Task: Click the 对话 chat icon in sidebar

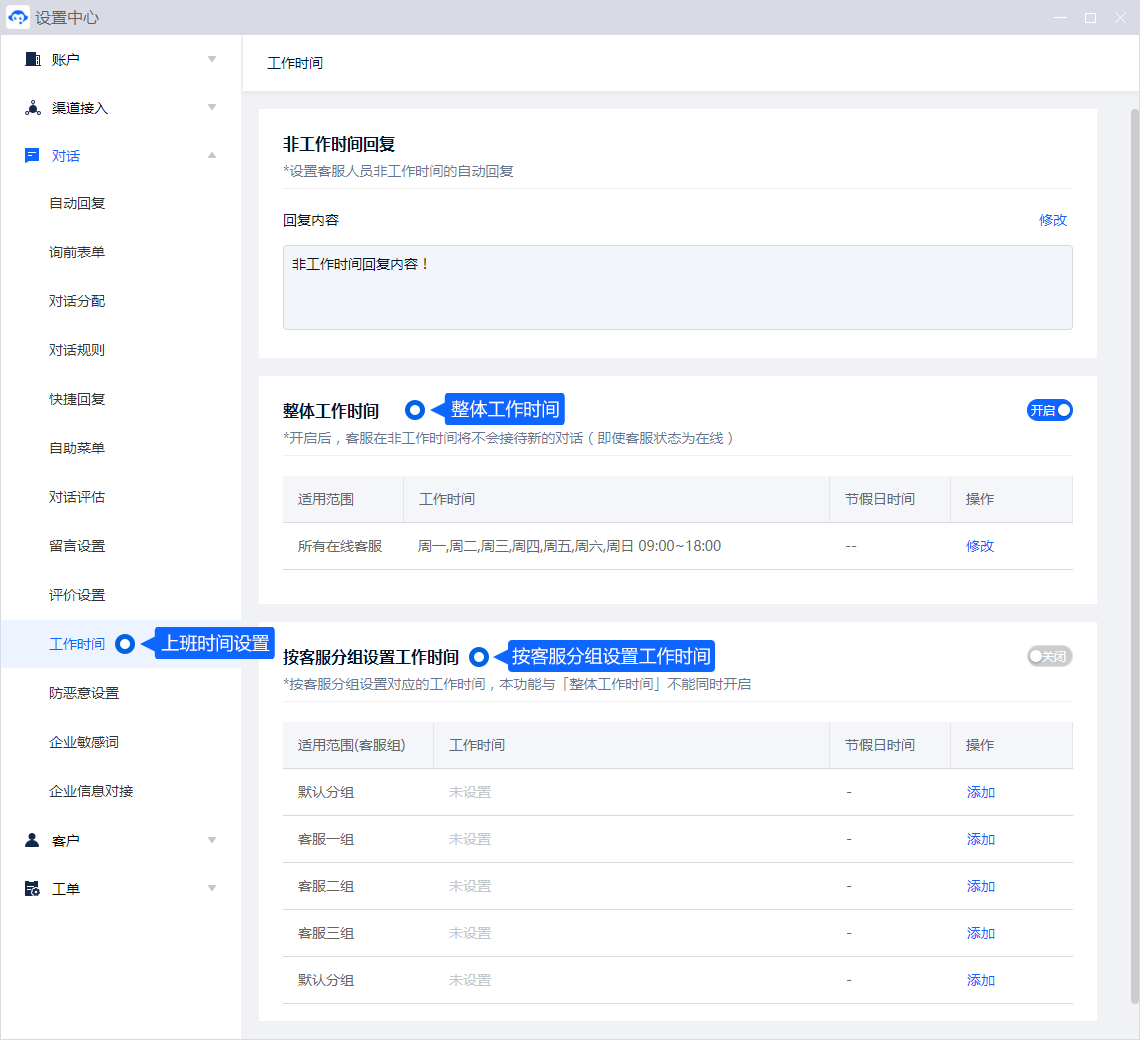Action: point(32,156)
